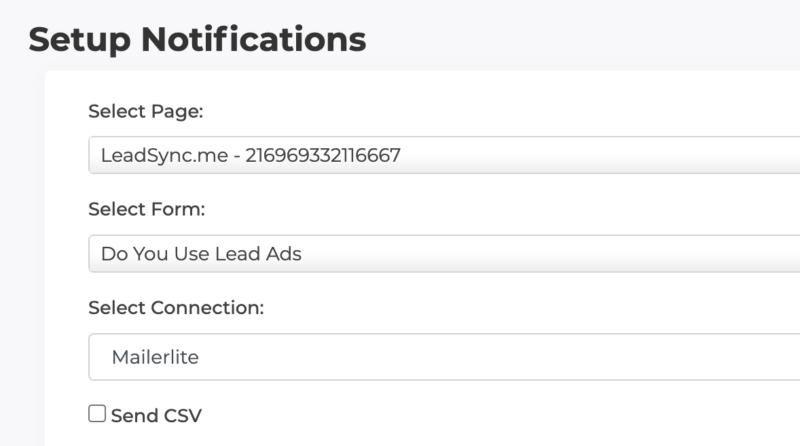Viewport: 800px width, 446px height.
Task: Click the word "CSV" beside the checkbox
Action: click(x=181, y=415)
